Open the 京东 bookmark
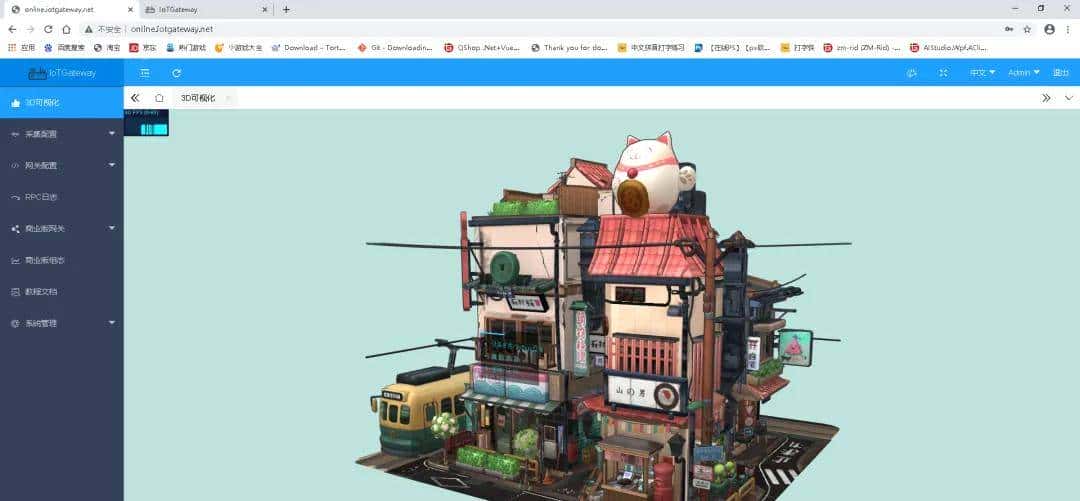 (143, 48)
